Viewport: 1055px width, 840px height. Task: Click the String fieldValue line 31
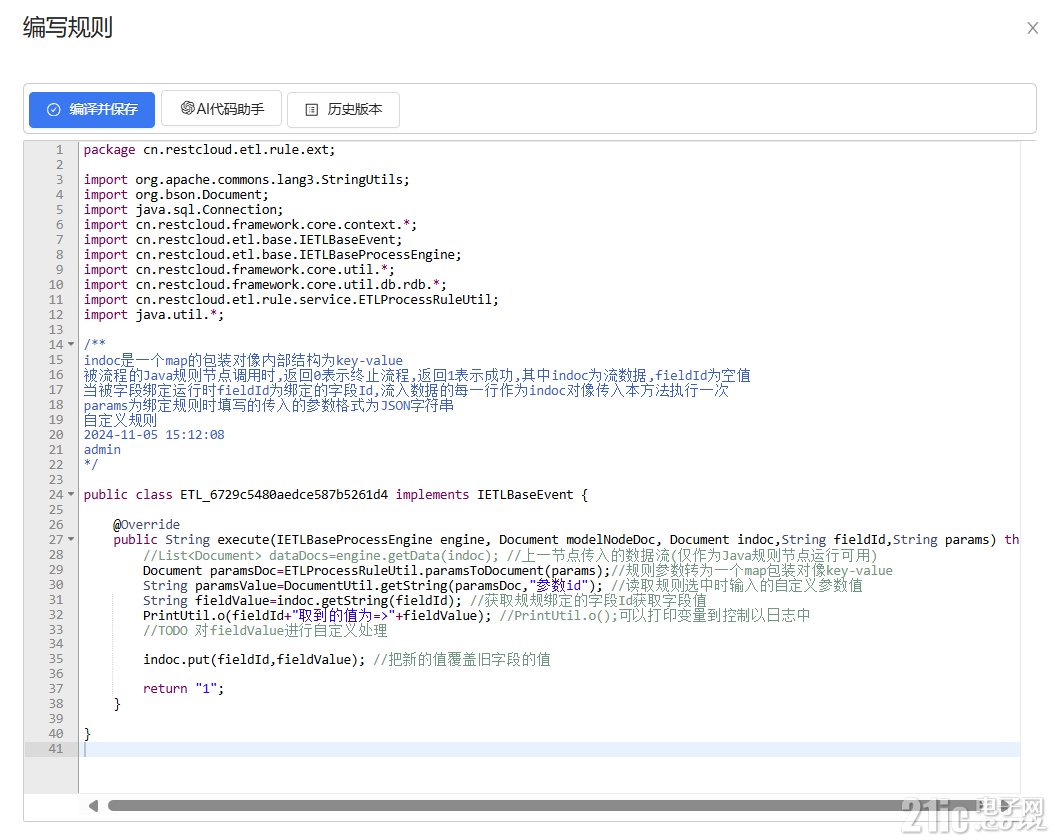[x=302, y=600]
